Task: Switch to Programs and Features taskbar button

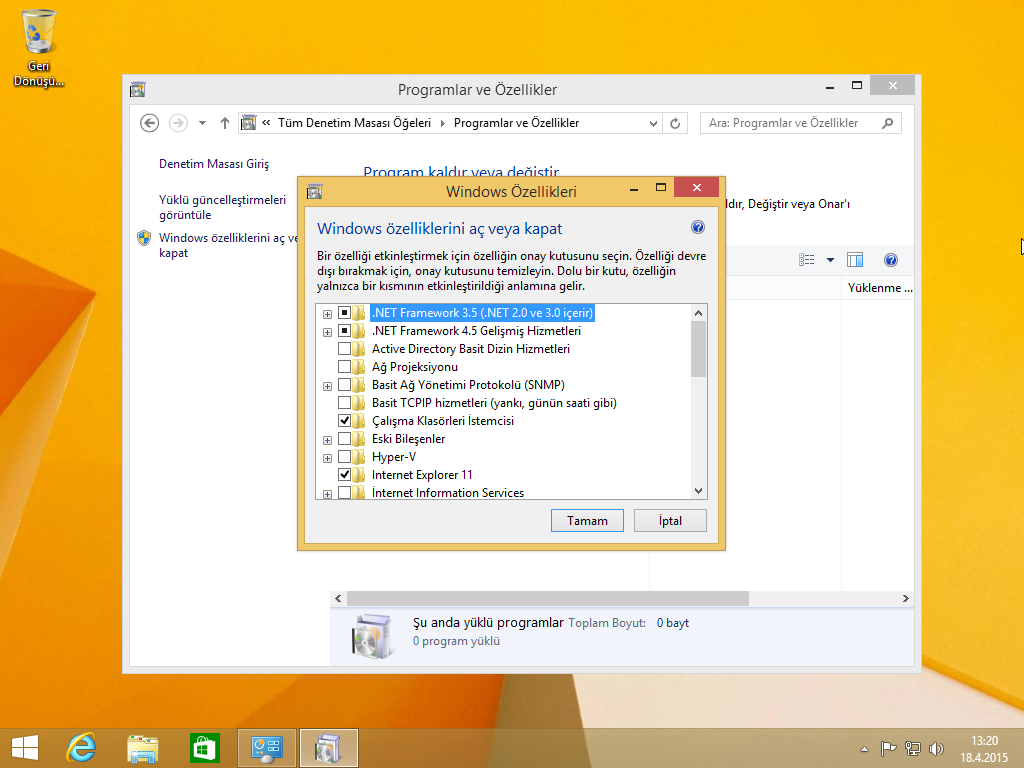Action: (328, 748)
